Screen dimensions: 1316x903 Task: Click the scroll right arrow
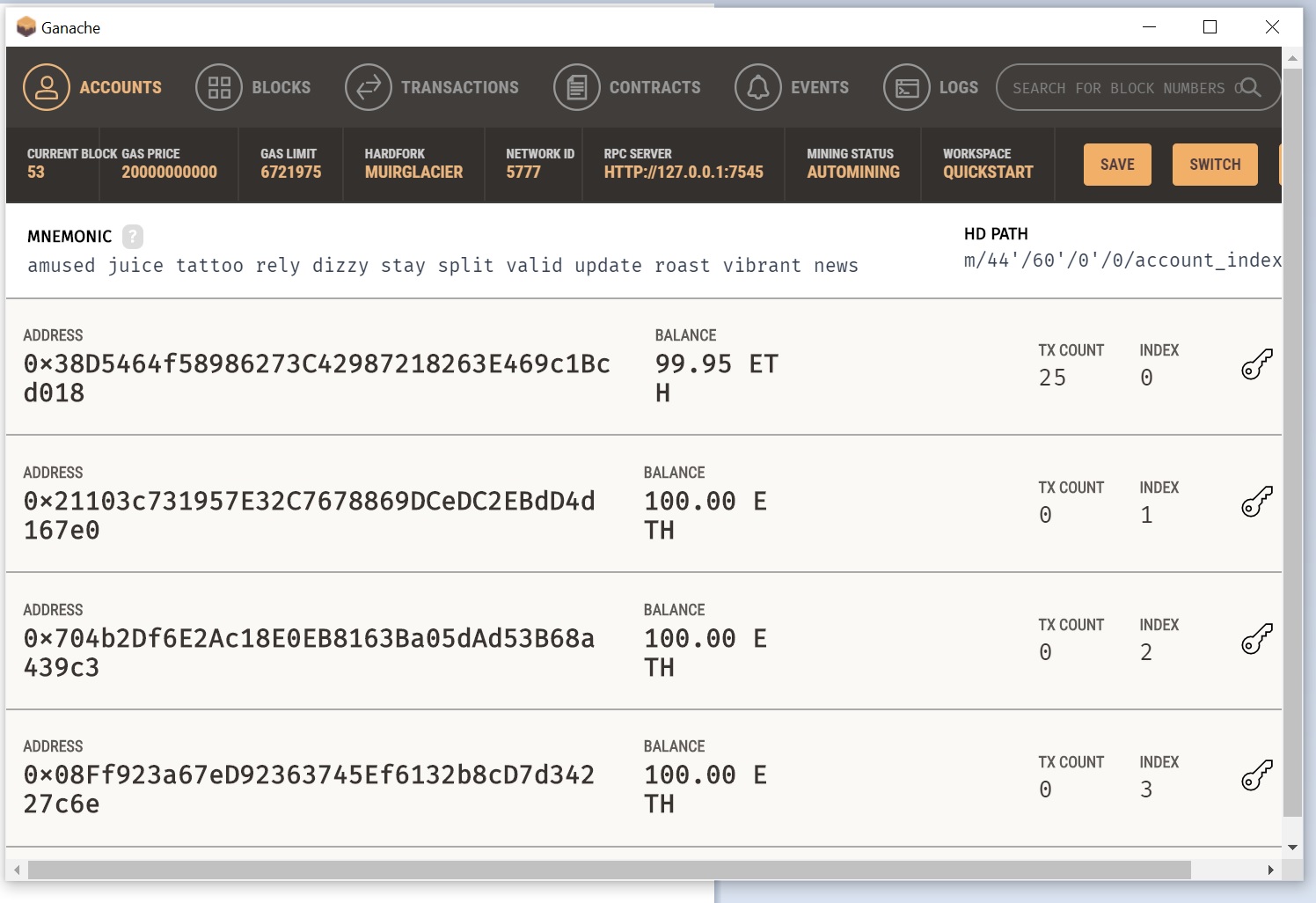pyautogui.click(x=1270, y=870)
